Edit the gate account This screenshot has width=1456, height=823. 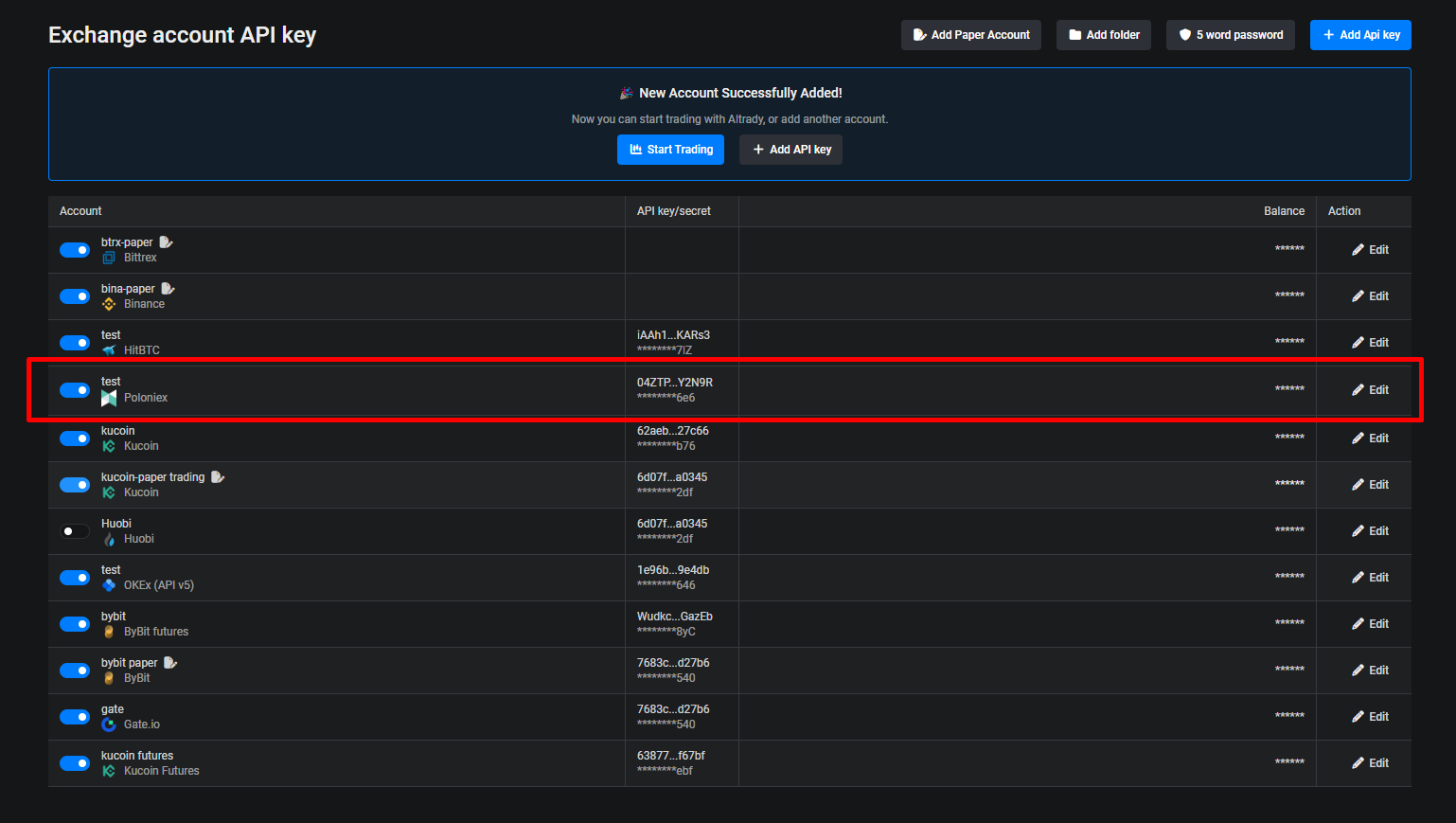coord(1370,717)
